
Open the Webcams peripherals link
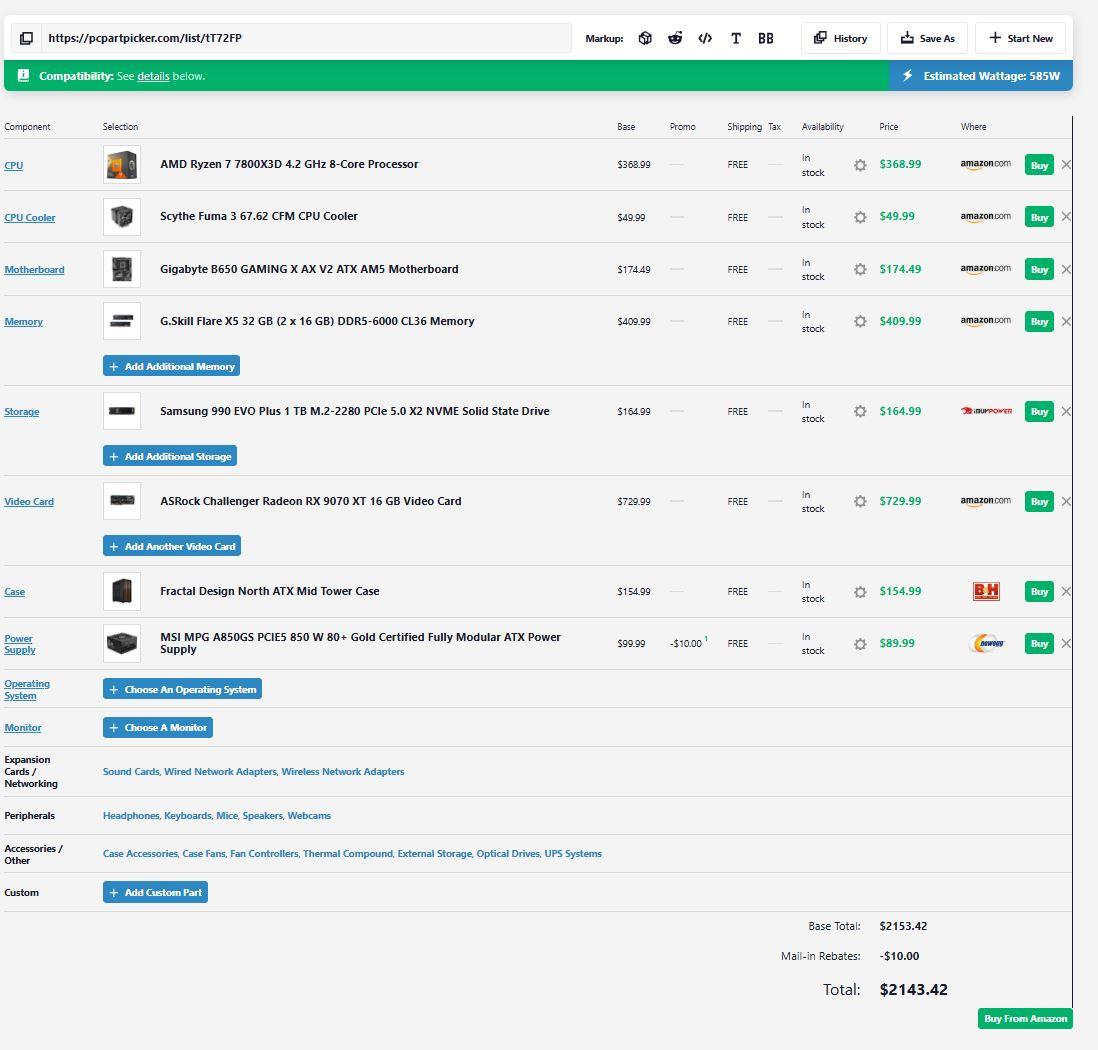point(309,815)
